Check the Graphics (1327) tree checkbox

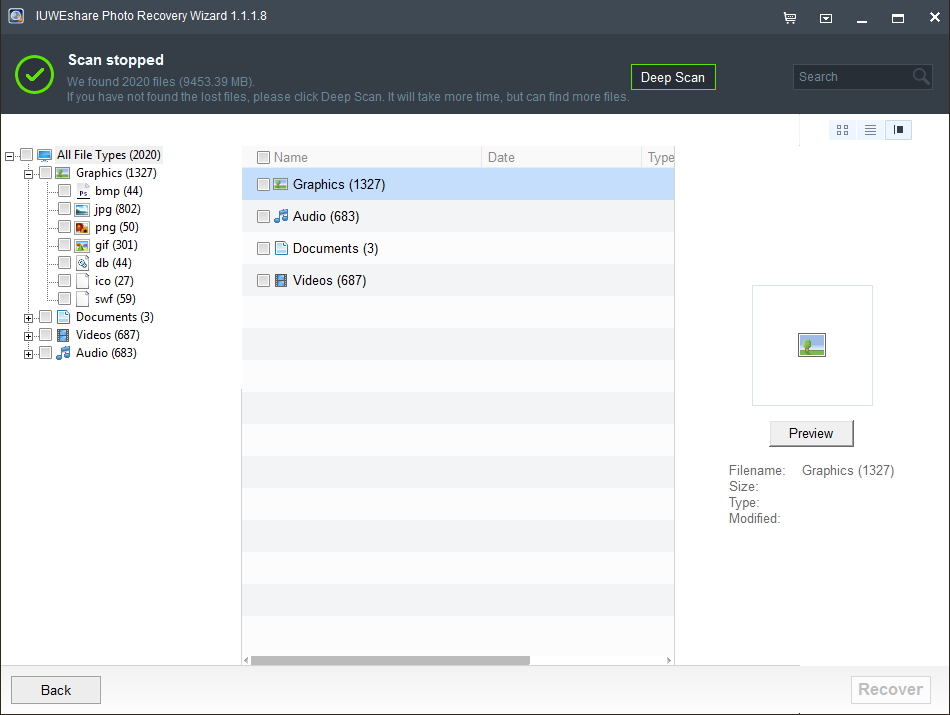[x=45, y=173]
